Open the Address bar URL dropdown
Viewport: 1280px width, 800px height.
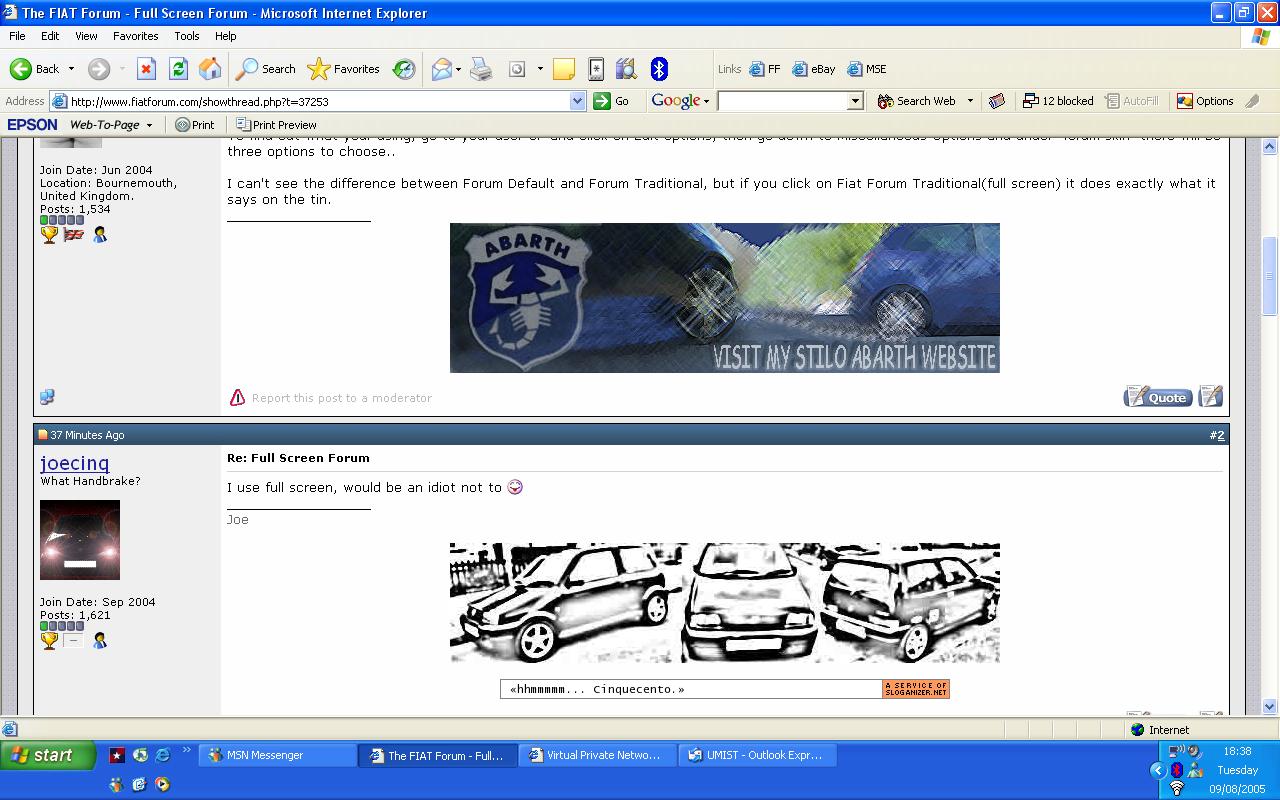(x=577, y=101)
